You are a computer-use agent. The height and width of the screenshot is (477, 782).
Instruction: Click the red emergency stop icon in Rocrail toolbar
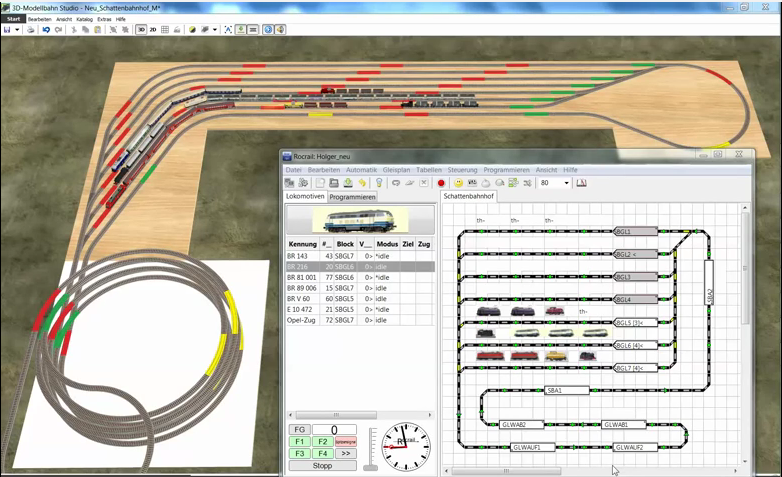(441, 183)
